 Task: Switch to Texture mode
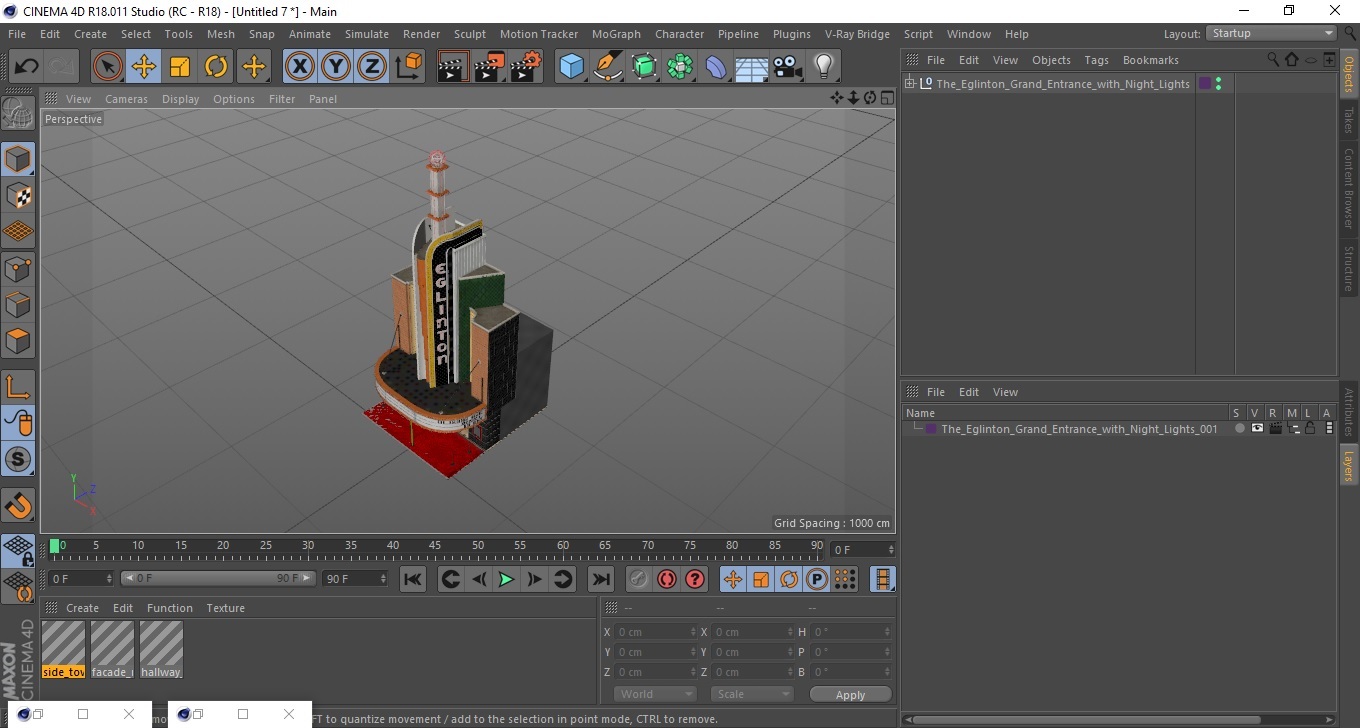(18, 195)
